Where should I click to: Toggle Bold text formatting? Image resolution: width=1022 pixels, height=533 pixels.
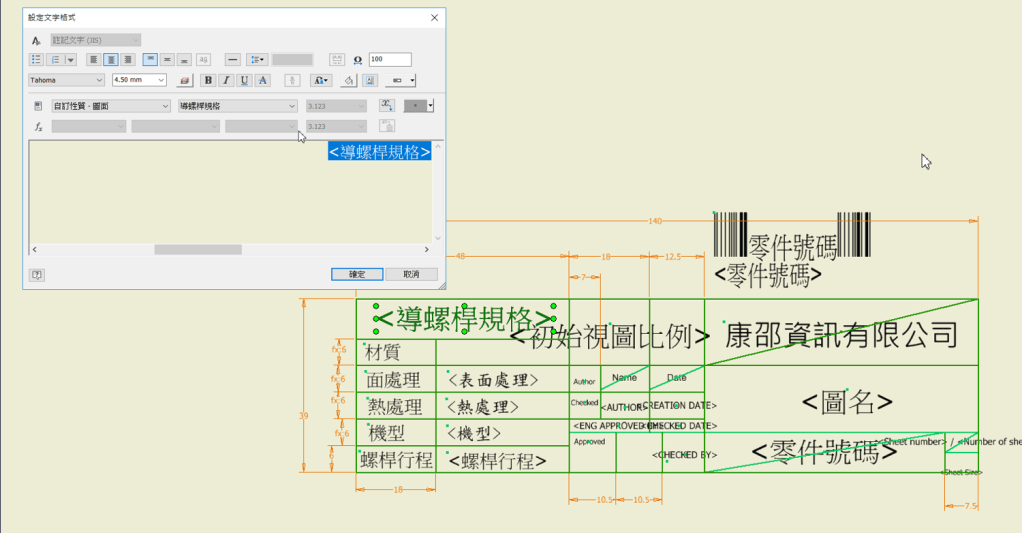(208, 80)
